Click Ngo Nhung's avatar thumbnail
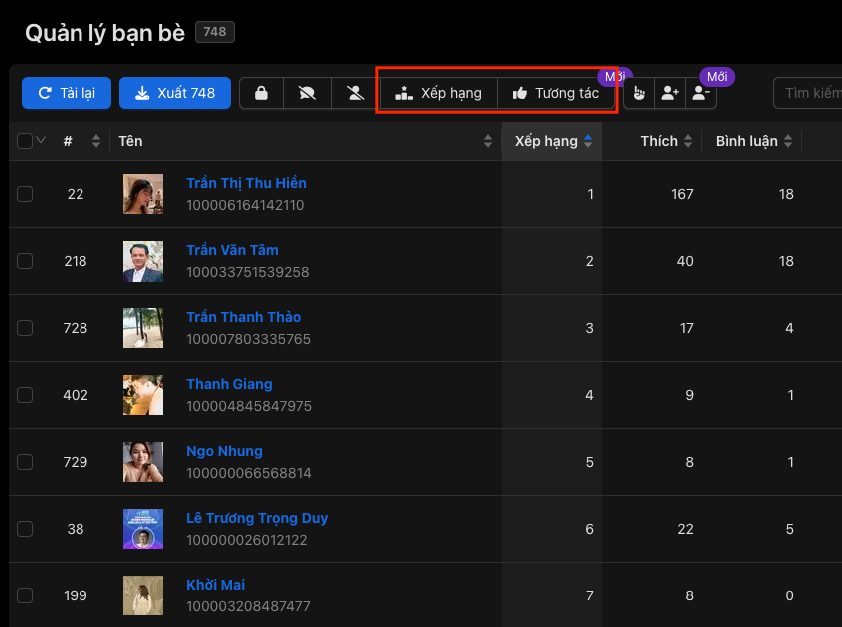The width and height of the screenshot is (842, 627). click(143, 462)
